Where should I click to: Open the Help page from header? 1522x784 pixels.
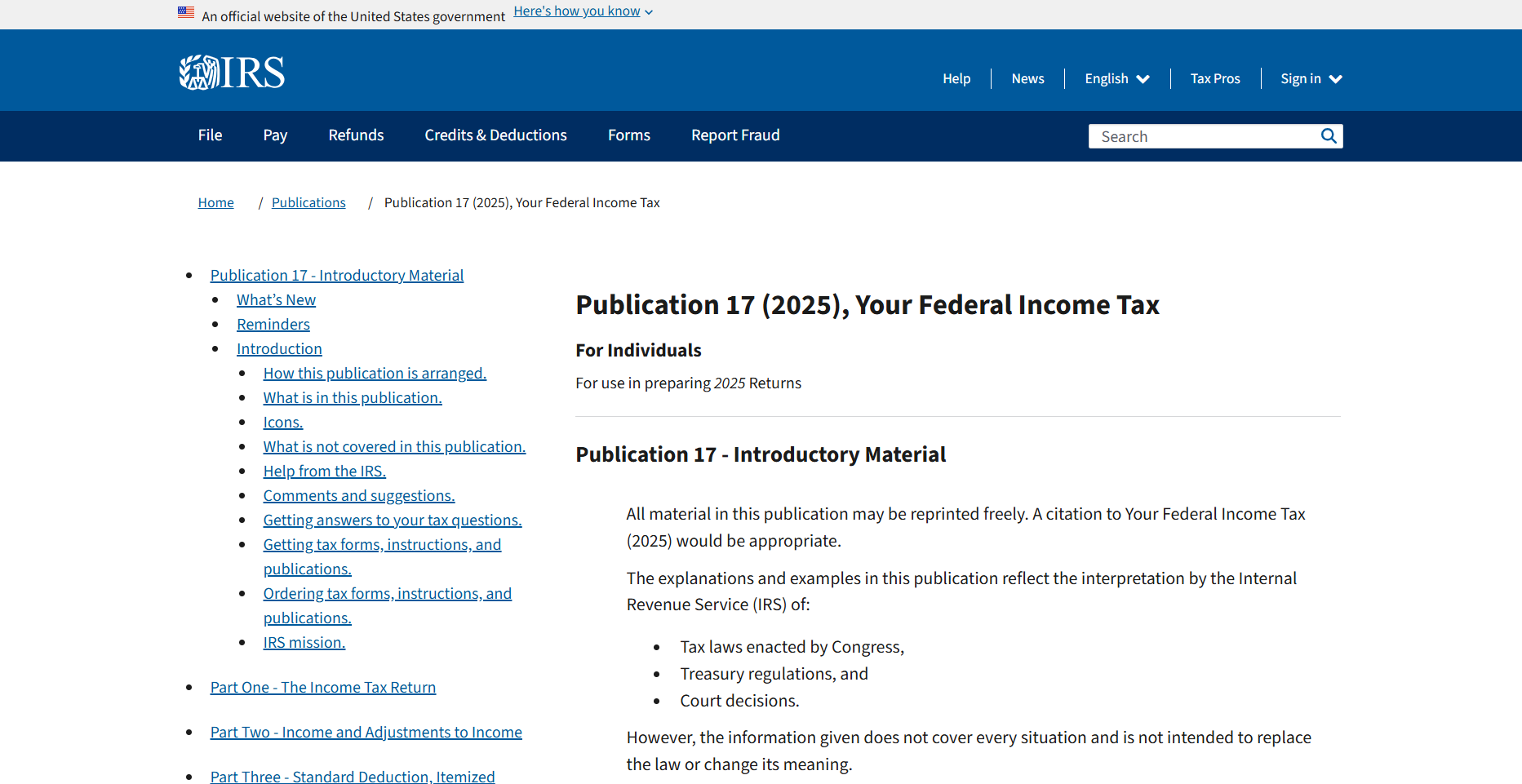pyautogui.click(x=956, y=78)
